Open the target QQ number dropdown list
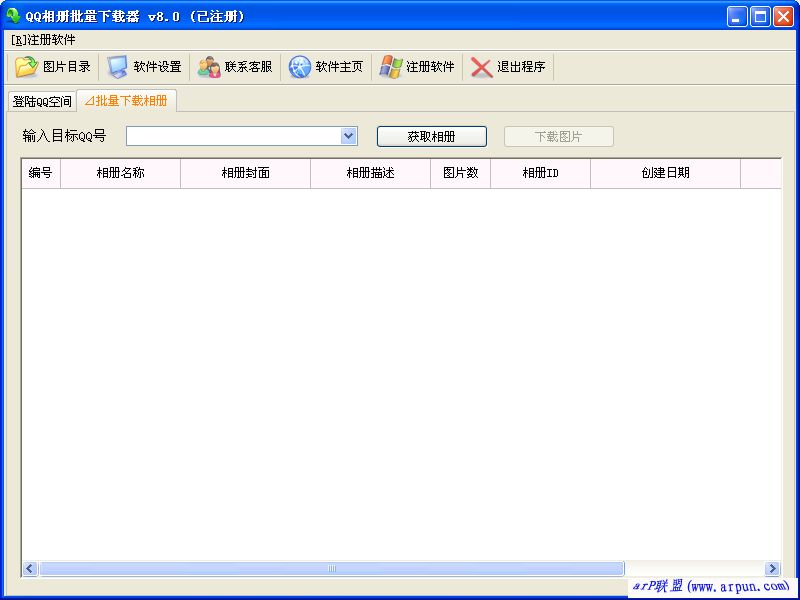The height and width of the screenshot is (600, 800). tap(348, 135)
